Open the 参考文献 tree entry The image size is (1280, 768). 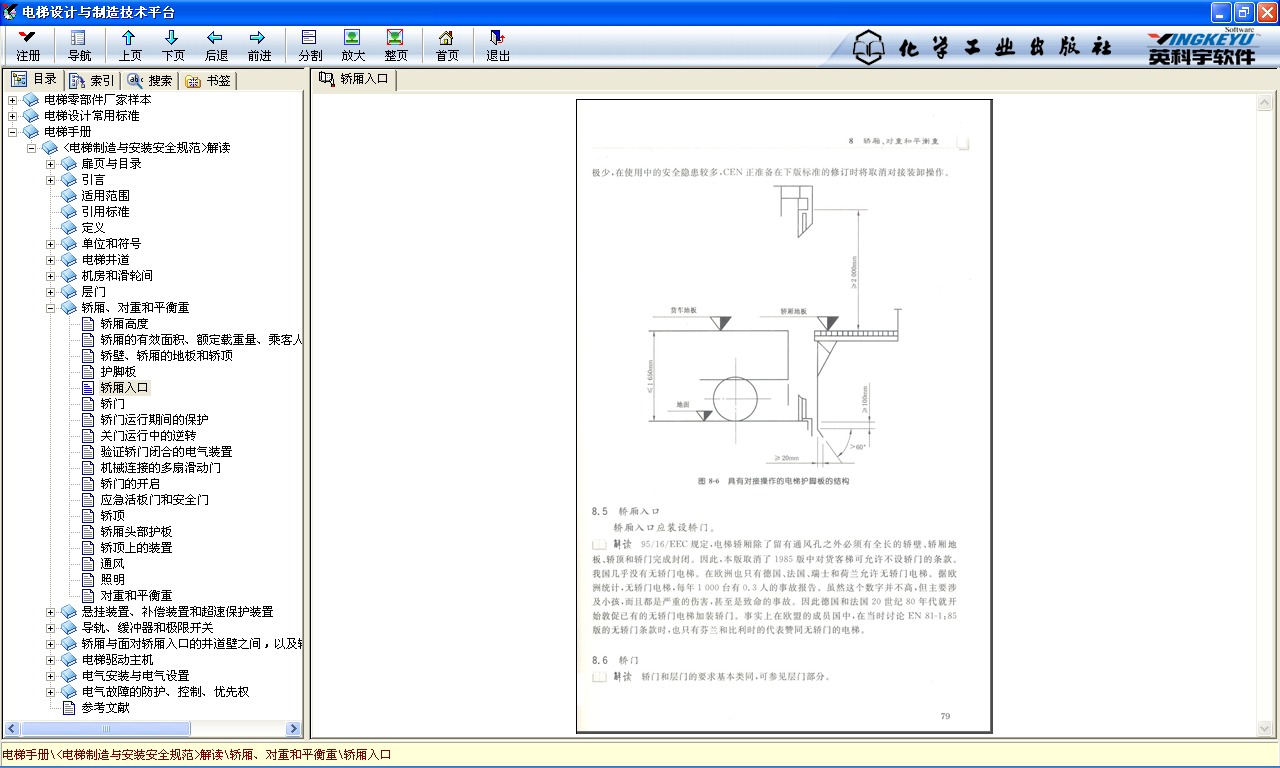tap(105, 708)
